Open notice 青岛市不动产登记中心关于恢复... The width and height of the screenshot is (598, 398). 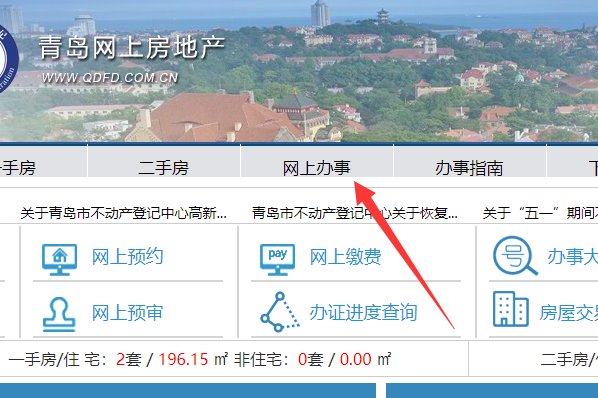pos(355,213)
